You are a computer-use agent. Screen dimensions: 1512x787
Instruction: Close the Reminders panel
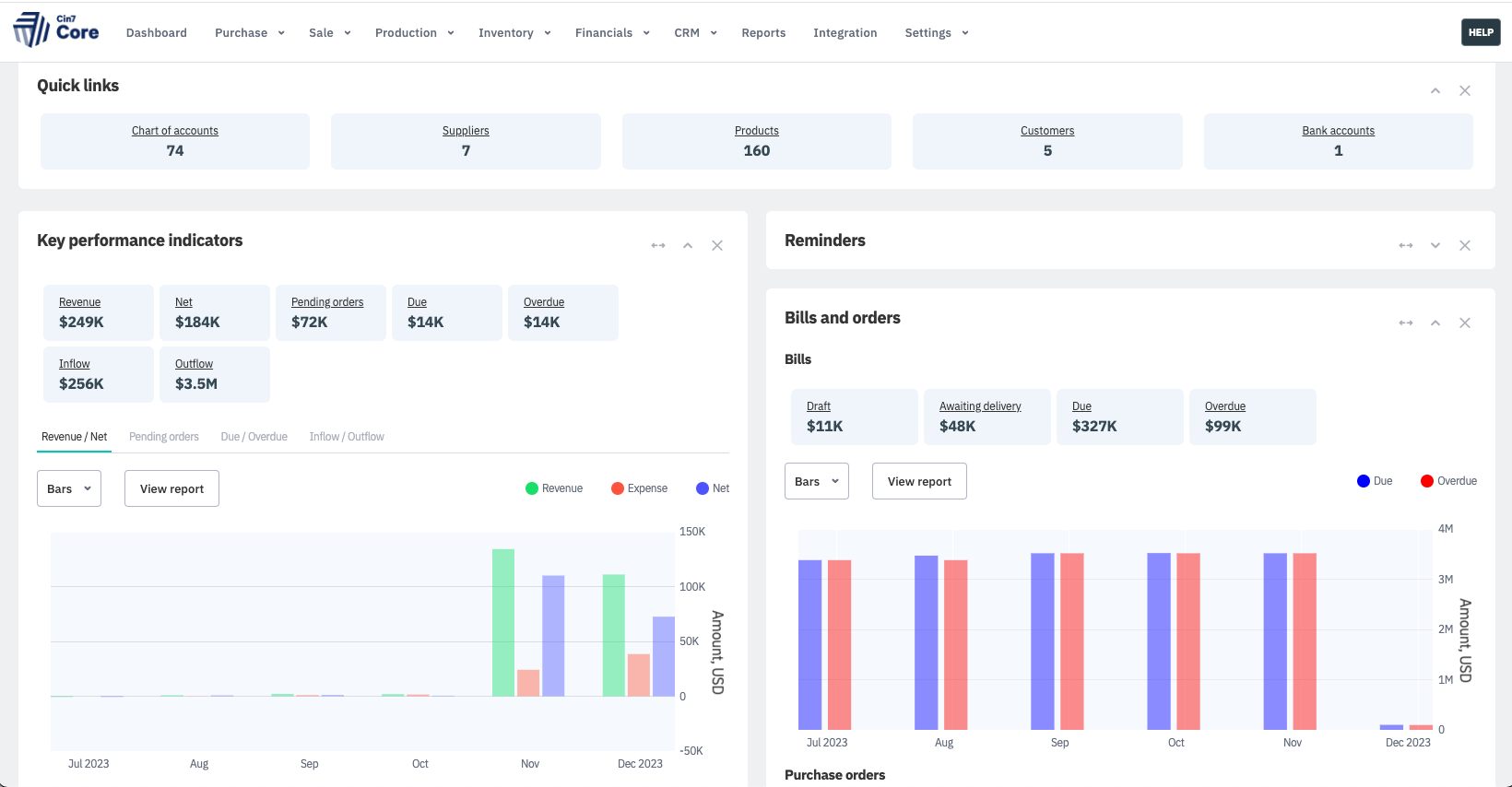tap(1465, 245)
